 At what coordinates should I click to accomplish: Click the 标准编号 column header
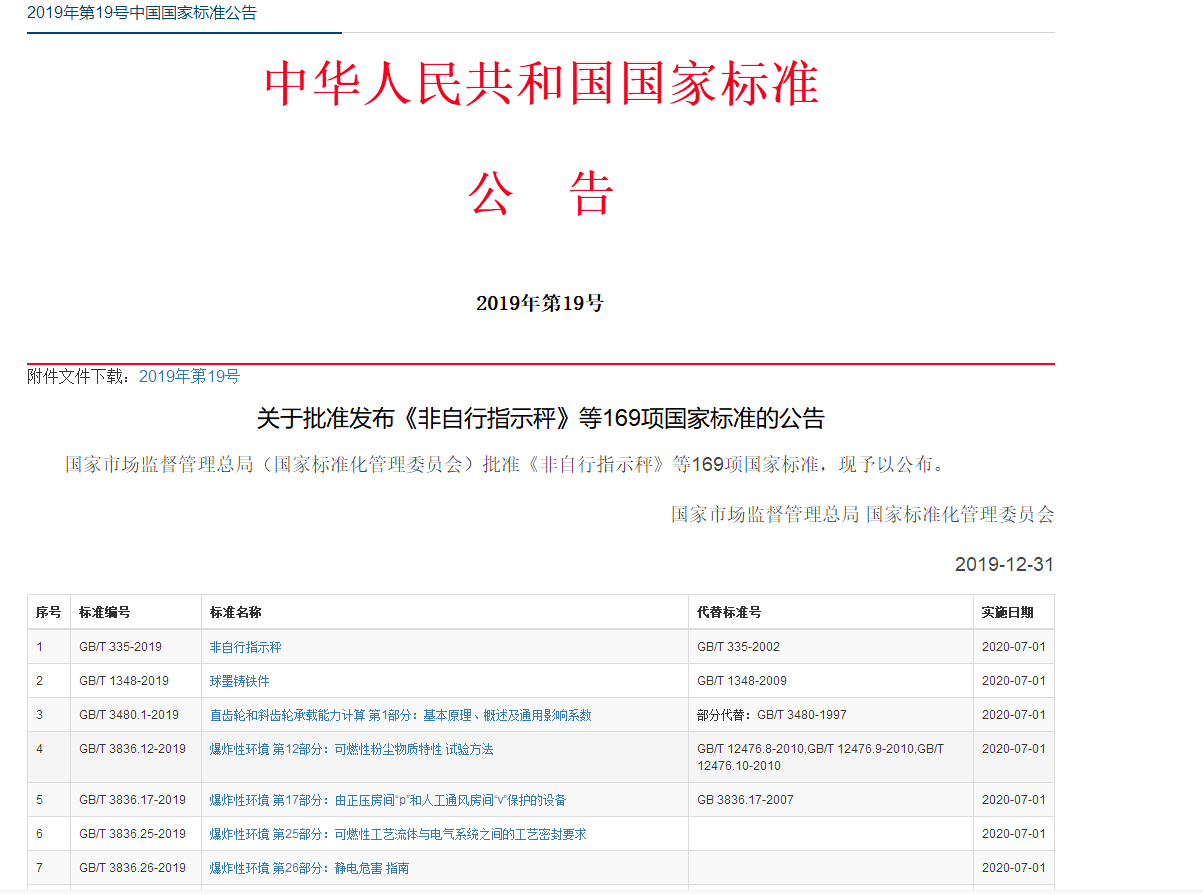(105, 612)
